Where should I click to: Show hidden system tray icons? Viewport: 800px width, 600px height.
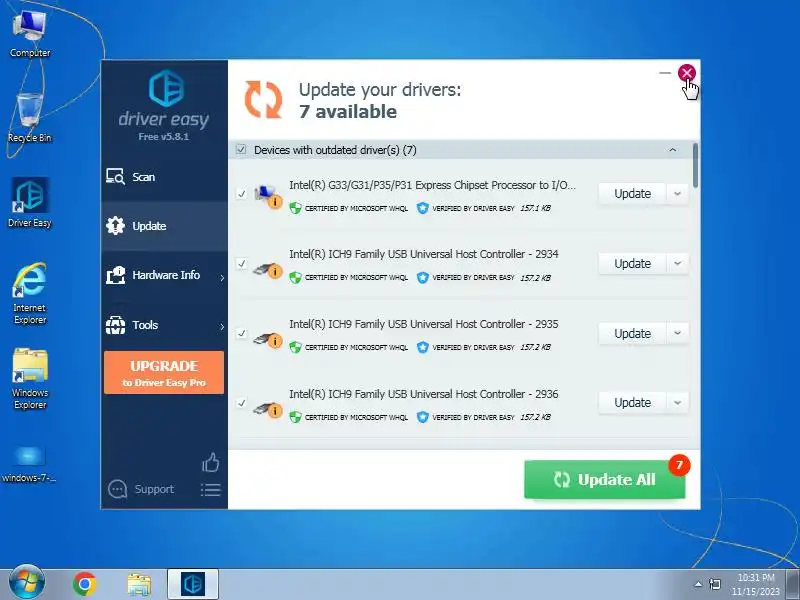698,584
